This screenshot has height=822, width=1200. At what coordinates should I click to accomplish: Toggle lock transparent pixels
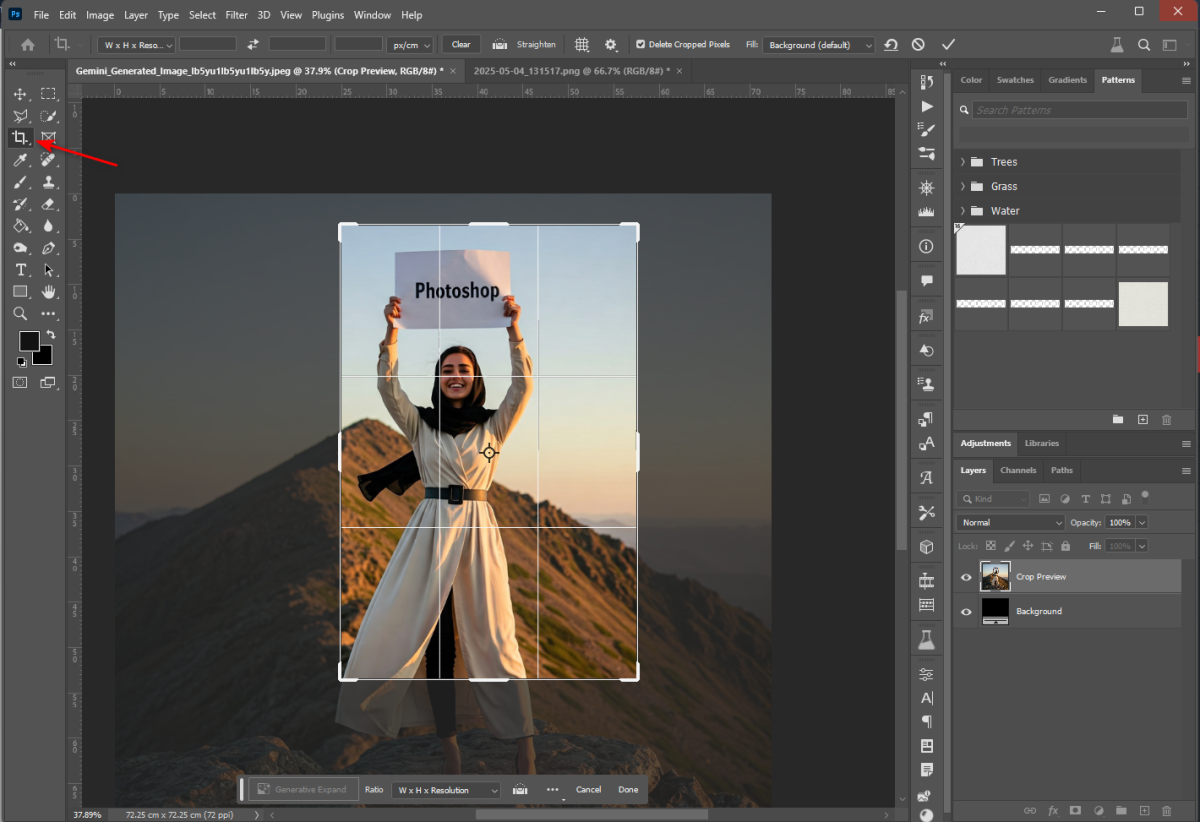(991, 546)
